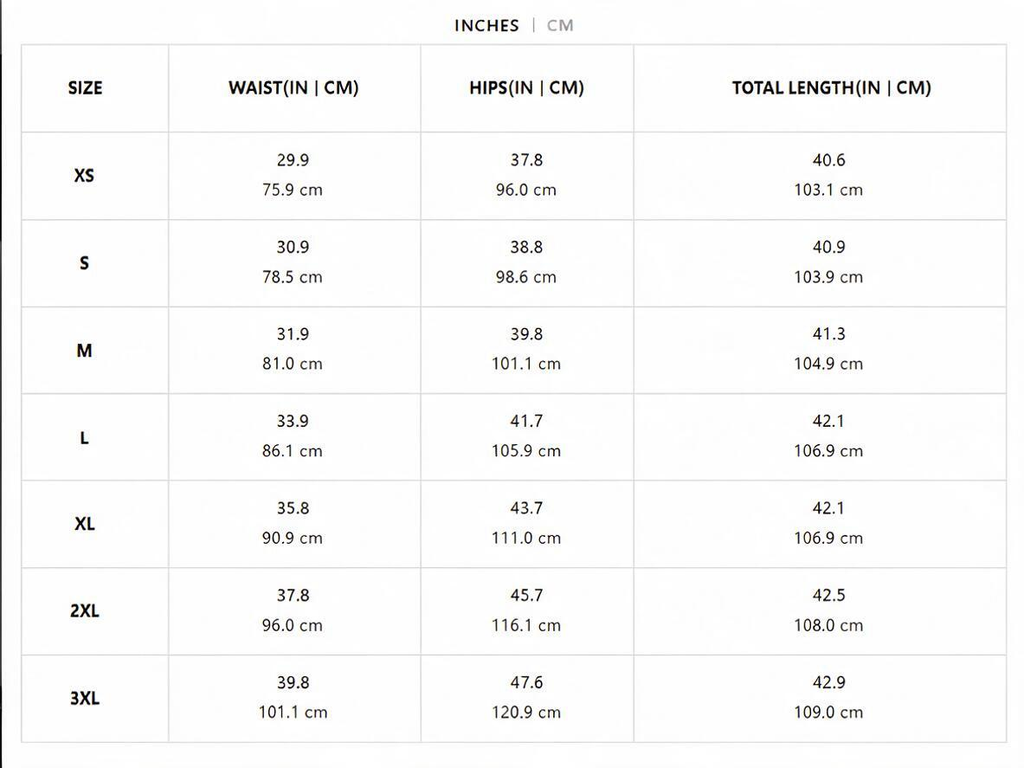Click the 2XL hips 116.1 cm value

(x=526, y=625)
